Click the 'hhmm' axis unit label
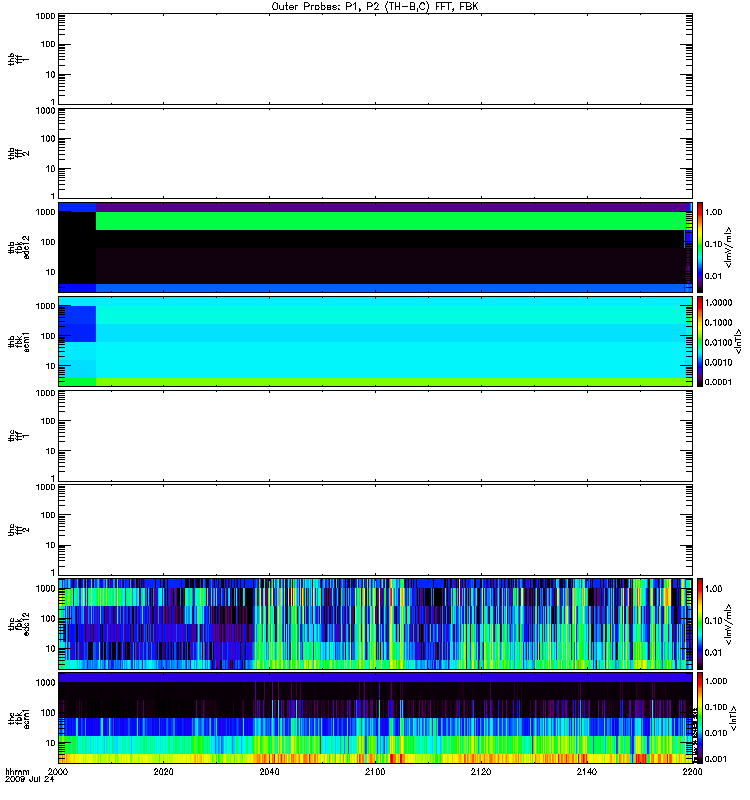 point(17,771)
